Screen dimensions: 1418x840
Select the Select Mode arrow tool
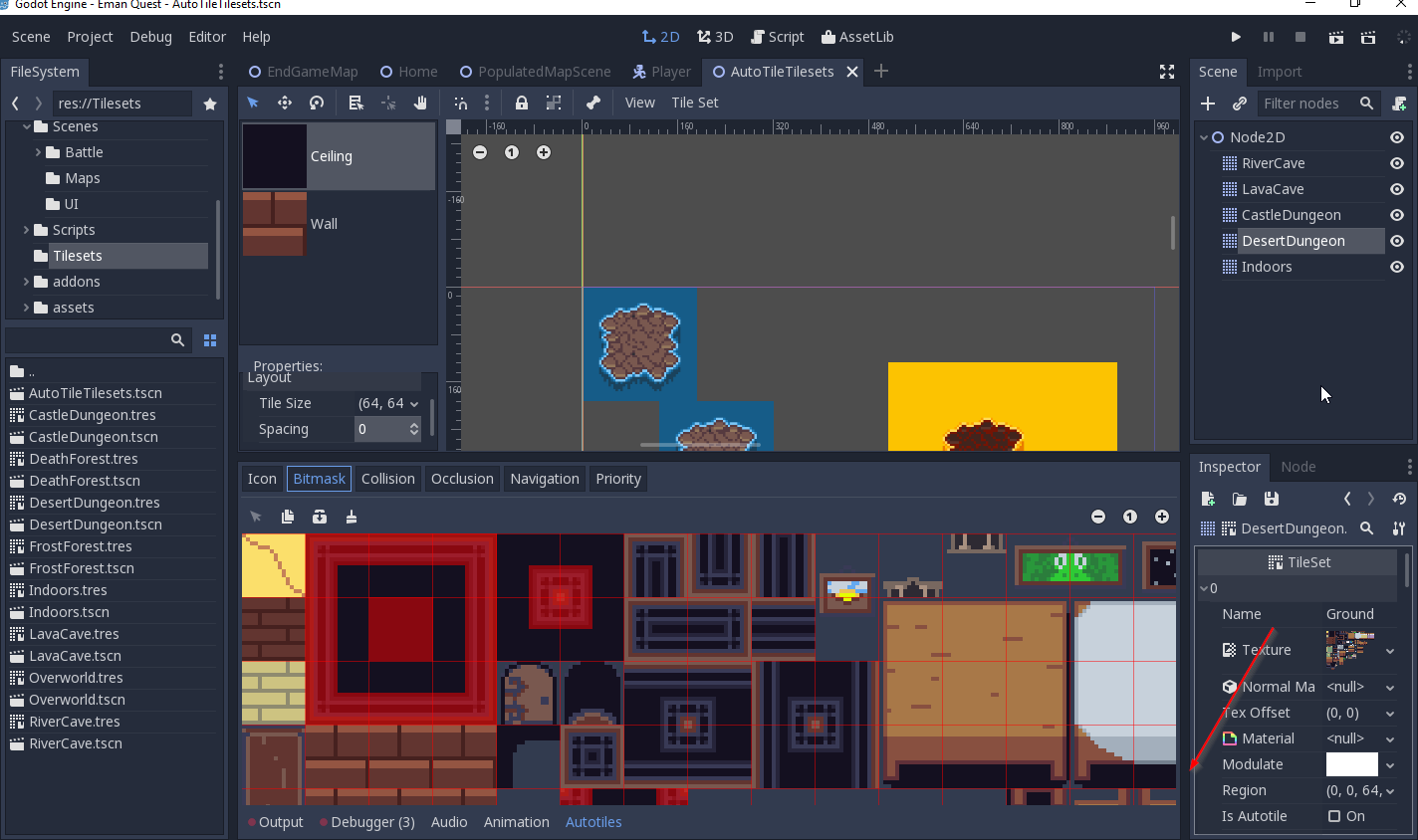click(253, 103)
